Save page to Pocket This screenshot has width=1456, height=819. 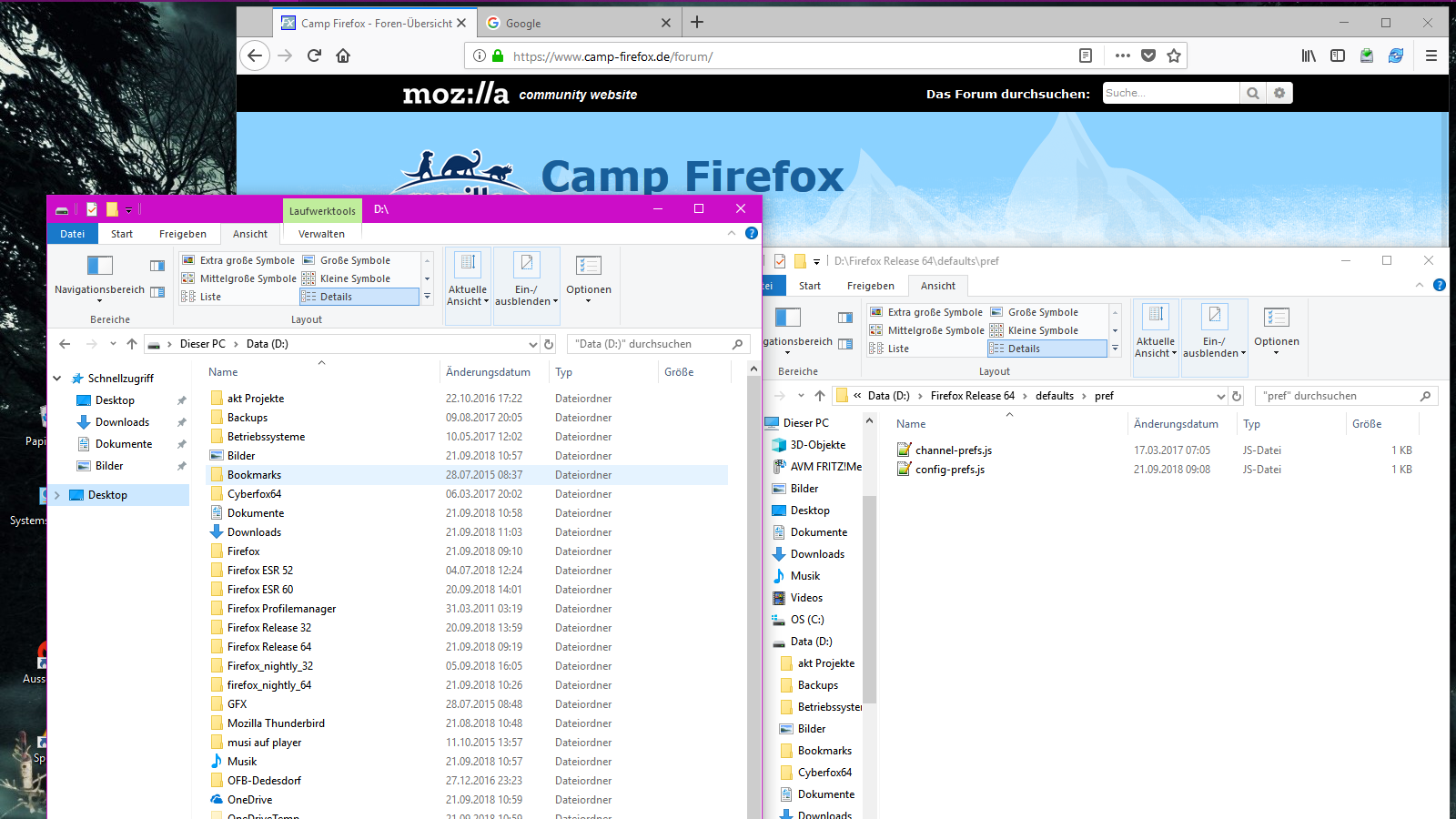[x=1148, y=56]
